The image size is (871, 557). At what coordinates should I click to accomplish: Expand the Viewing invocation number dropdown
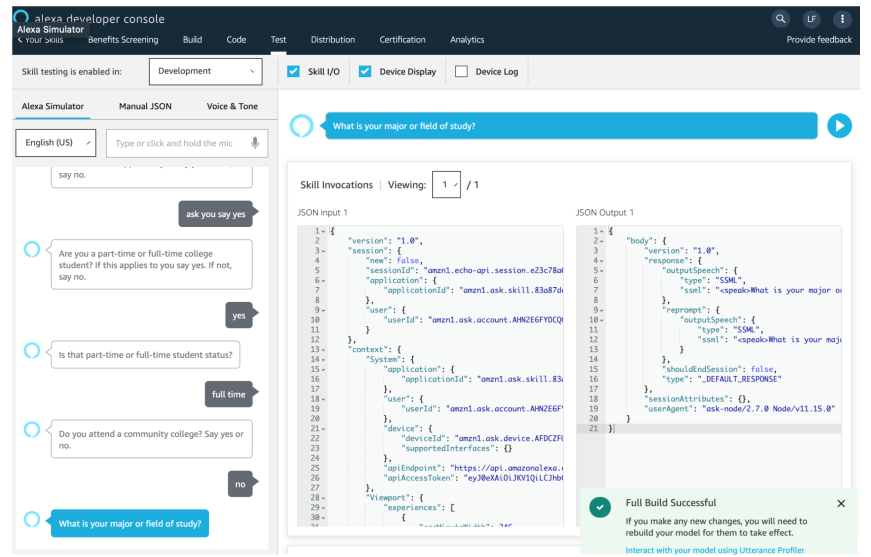(446, 185)
